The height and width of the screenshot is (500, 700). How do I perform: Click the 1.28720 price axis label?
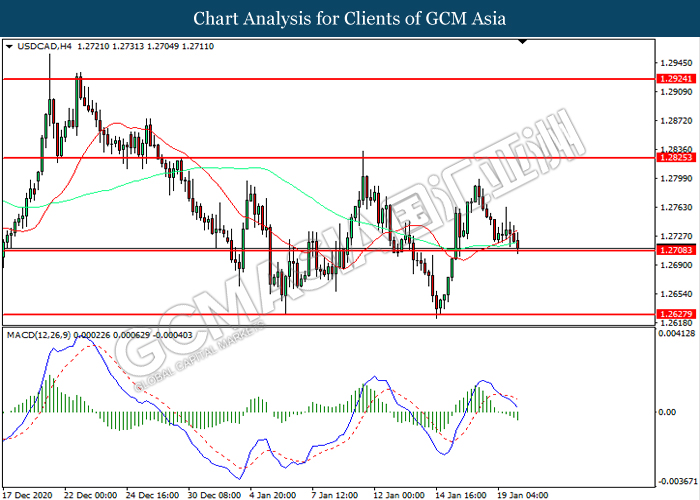[x=676, y=121]
